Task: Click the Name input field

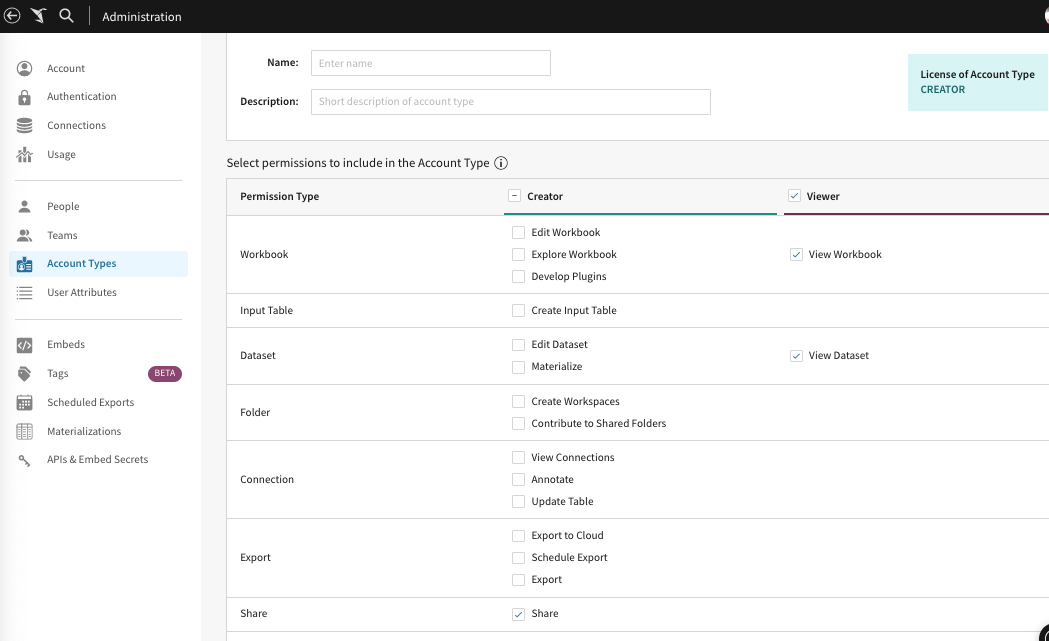Action: (431, 63)
